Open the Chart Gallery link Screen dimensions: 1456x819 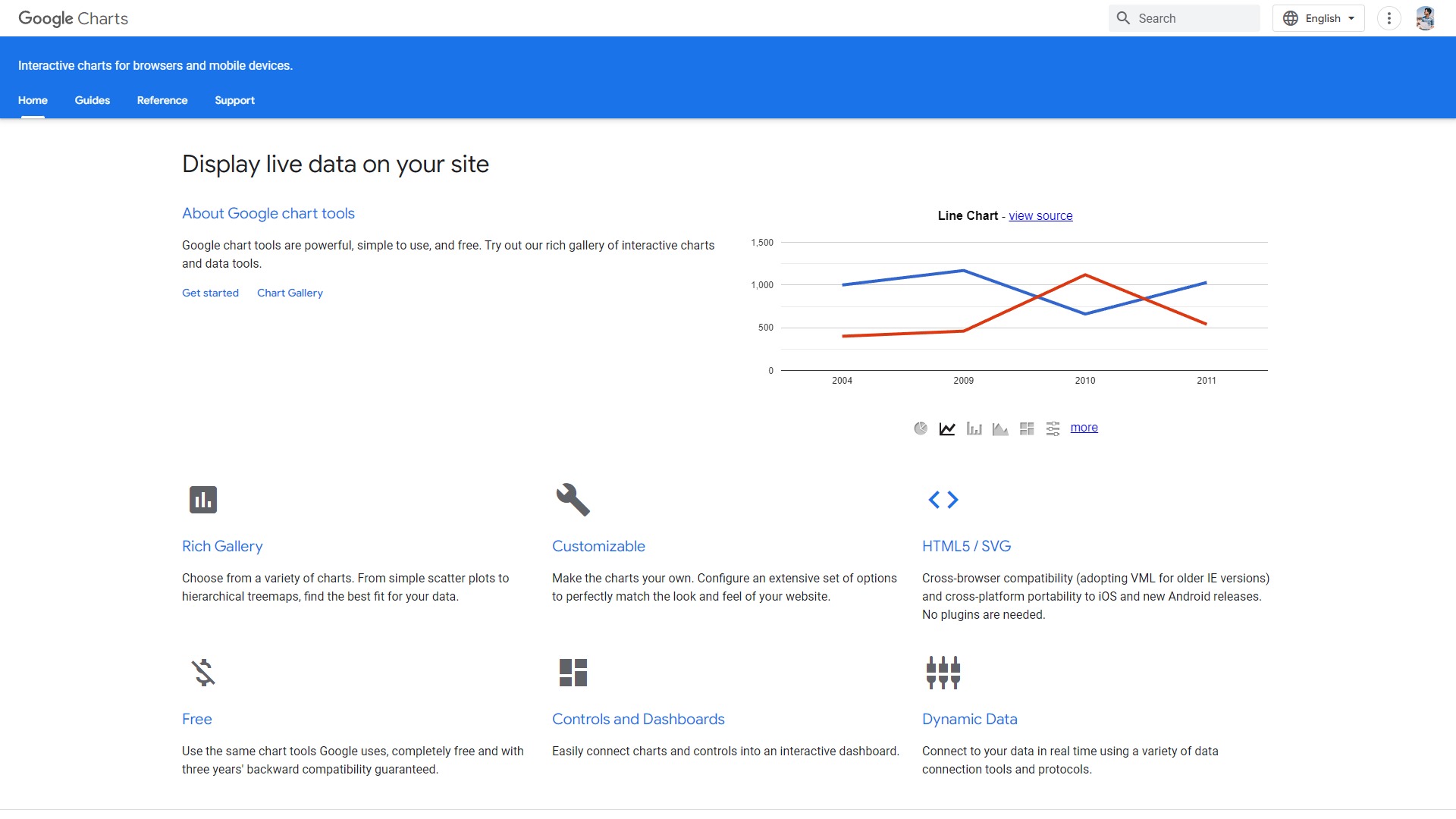[290, 293]
